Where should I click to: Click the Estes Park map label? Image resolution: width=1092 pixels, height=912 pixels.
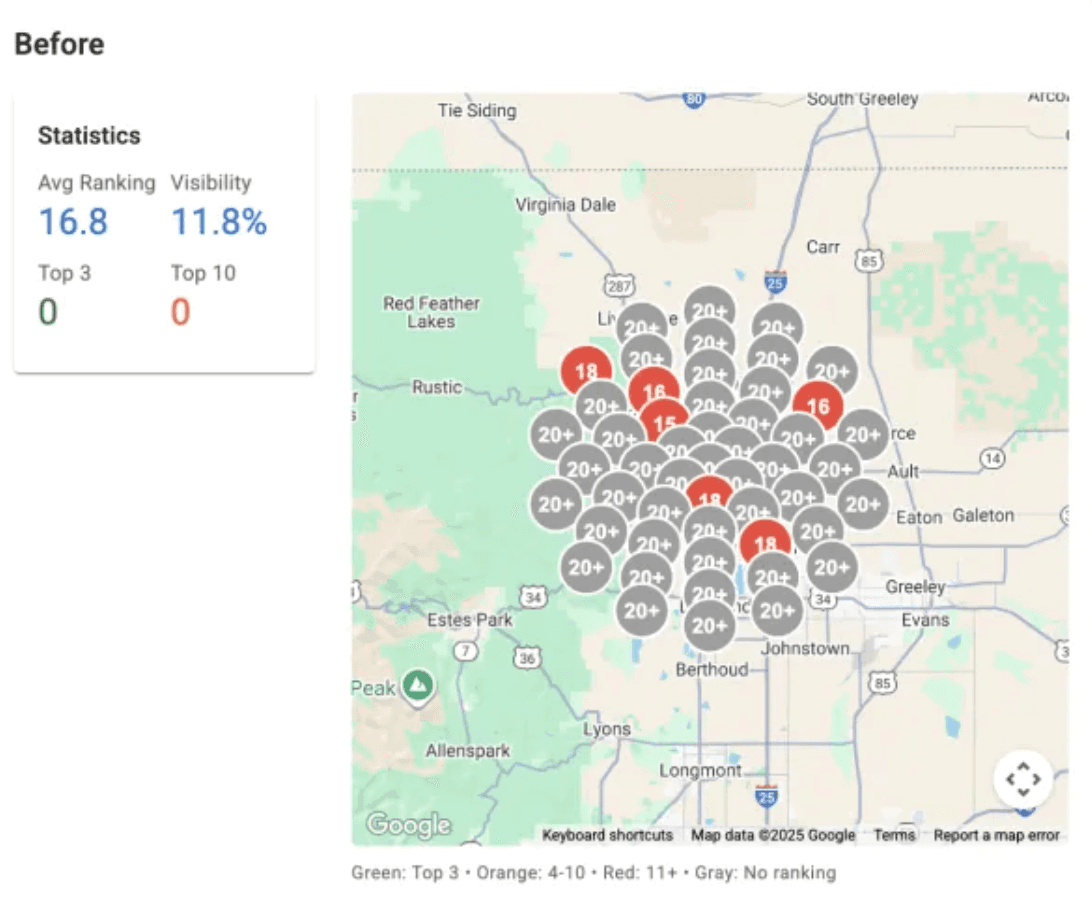point(470,620)
